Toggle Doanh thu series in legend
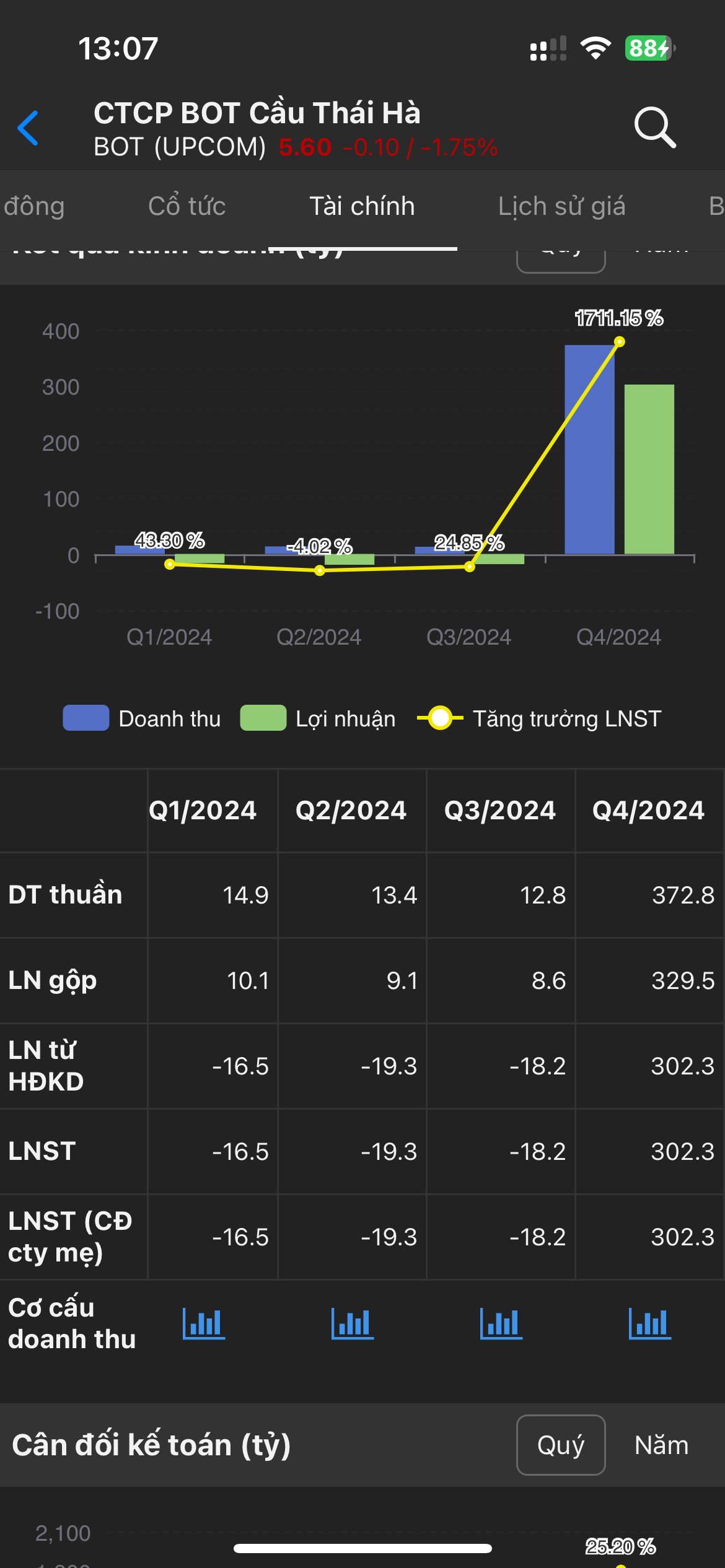This screenshot has height=1568, width=725. pos(143,718)
